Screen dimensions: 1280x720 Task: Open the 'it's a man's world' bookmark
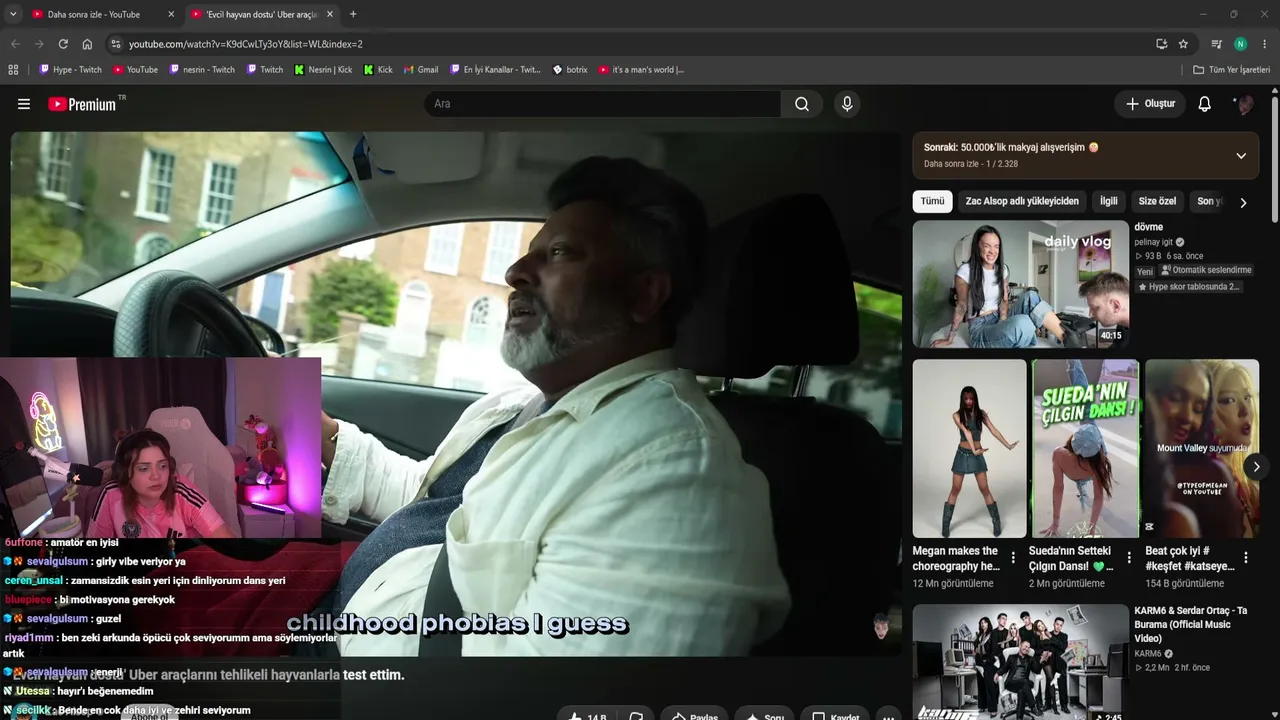pos(641,70)
